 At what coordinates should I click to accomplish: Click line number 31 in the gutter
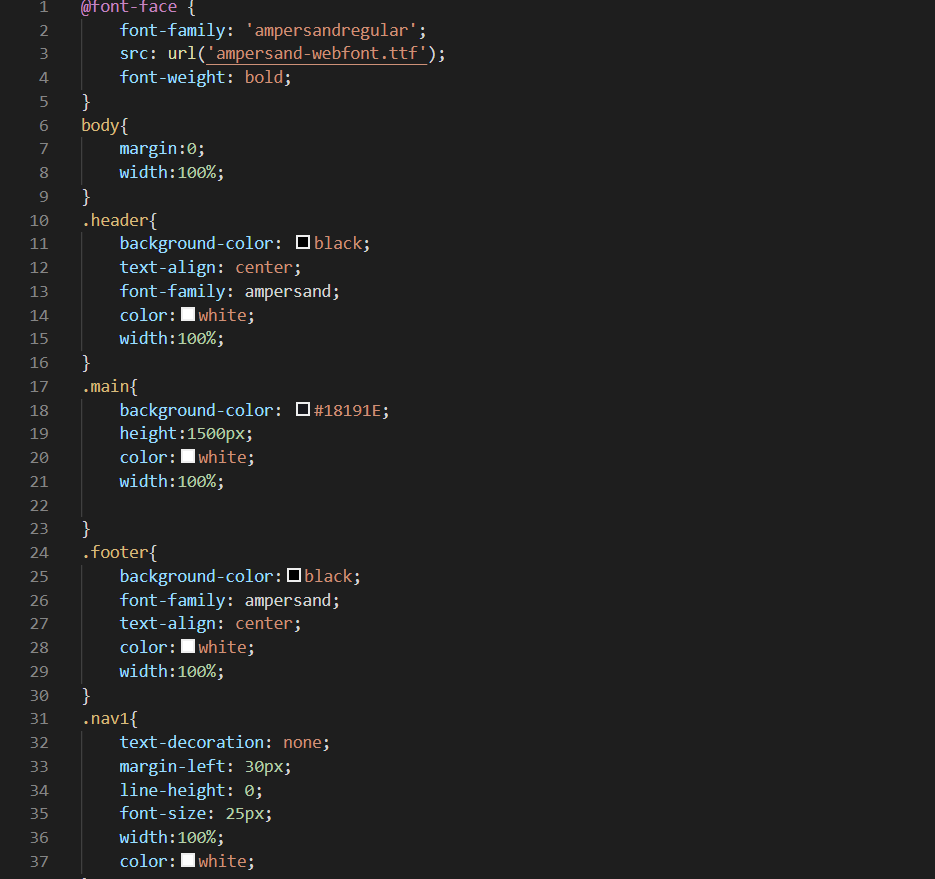click(39, 719)
